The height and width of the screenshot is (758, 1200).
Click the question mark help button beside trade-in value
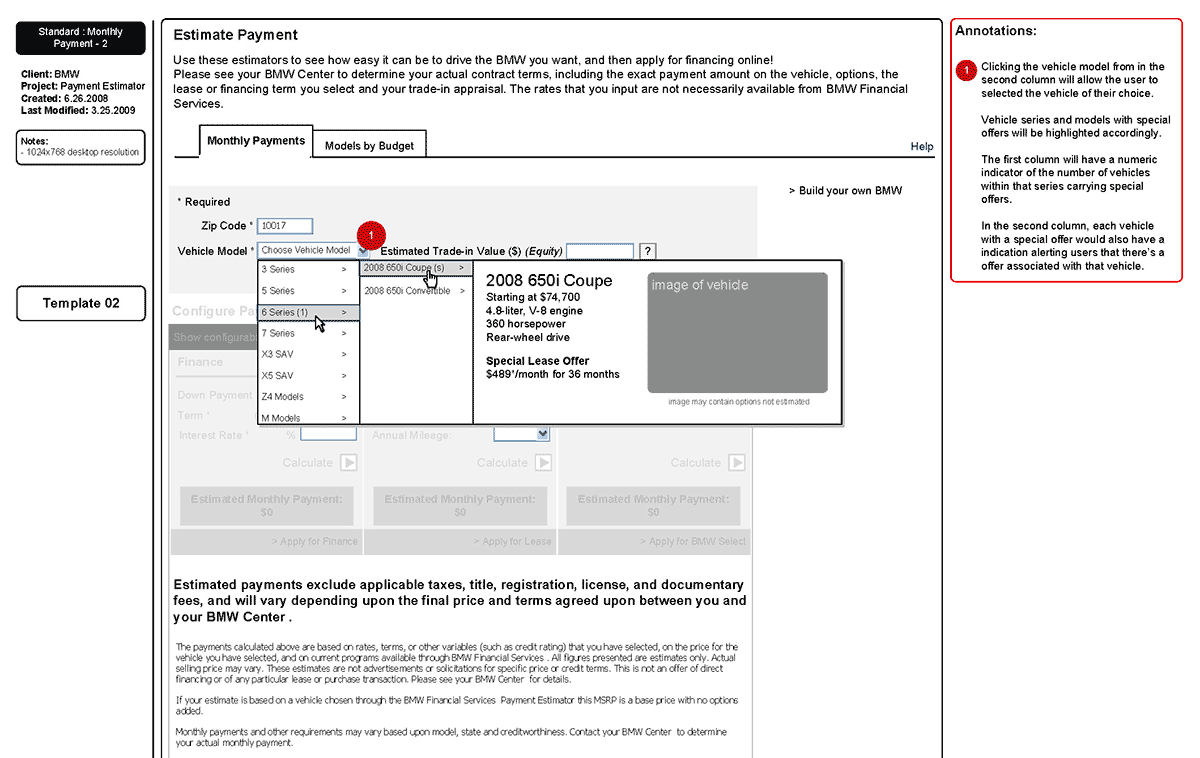pyautogui.click(x=647, y=251)
